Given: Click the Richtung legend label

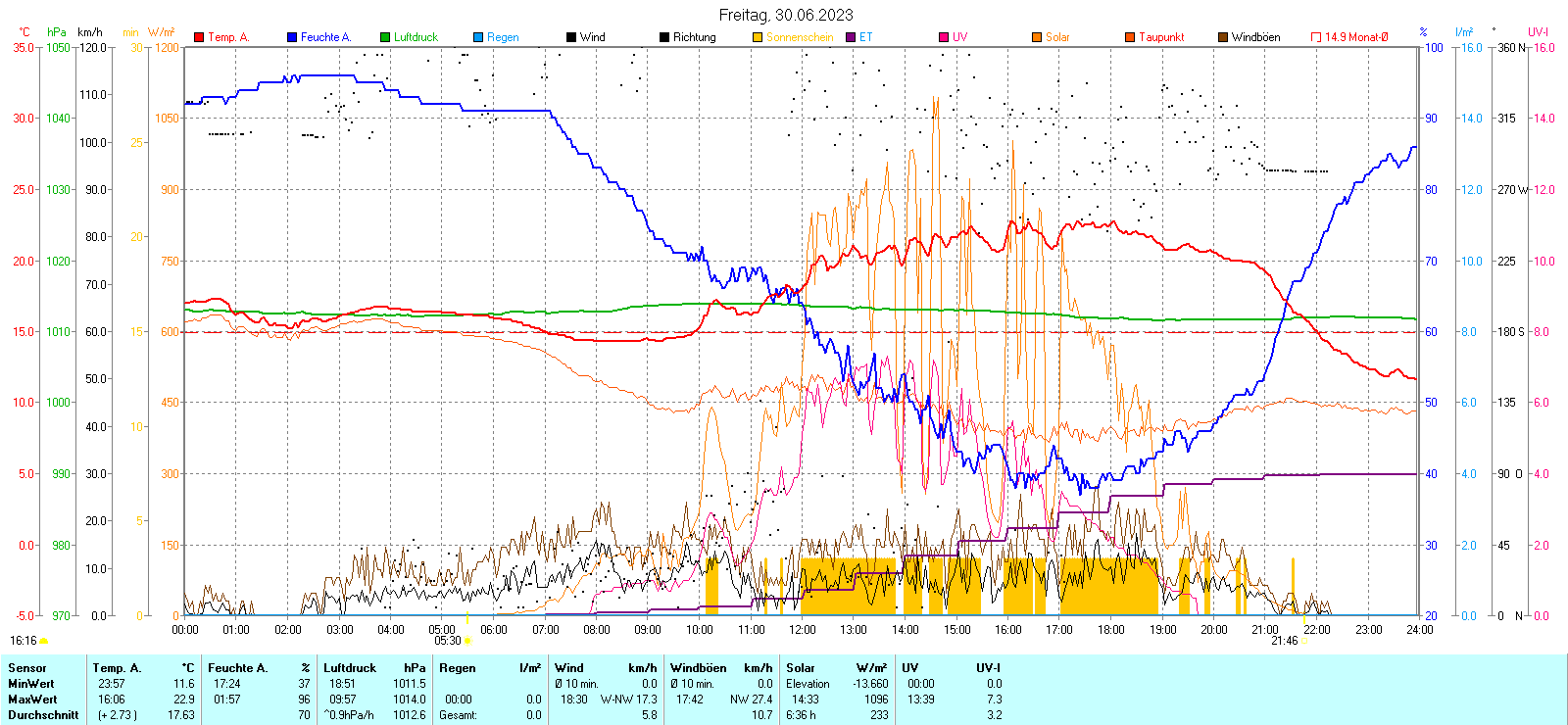Looking at the screenshot, I should click(694, 37).
